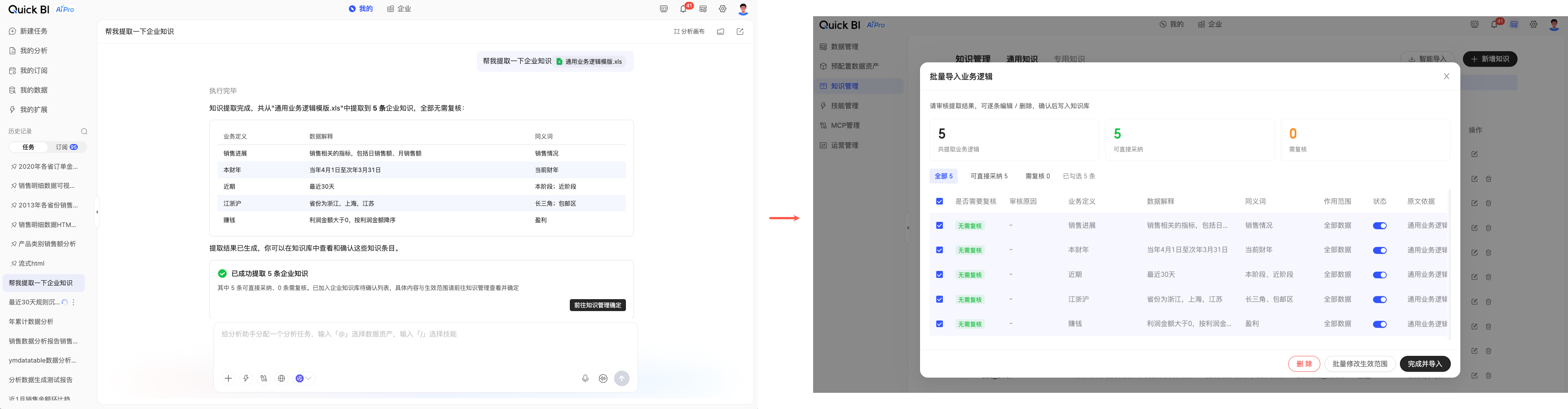Open the model selector dropdown in chat input

click(304, 378)
